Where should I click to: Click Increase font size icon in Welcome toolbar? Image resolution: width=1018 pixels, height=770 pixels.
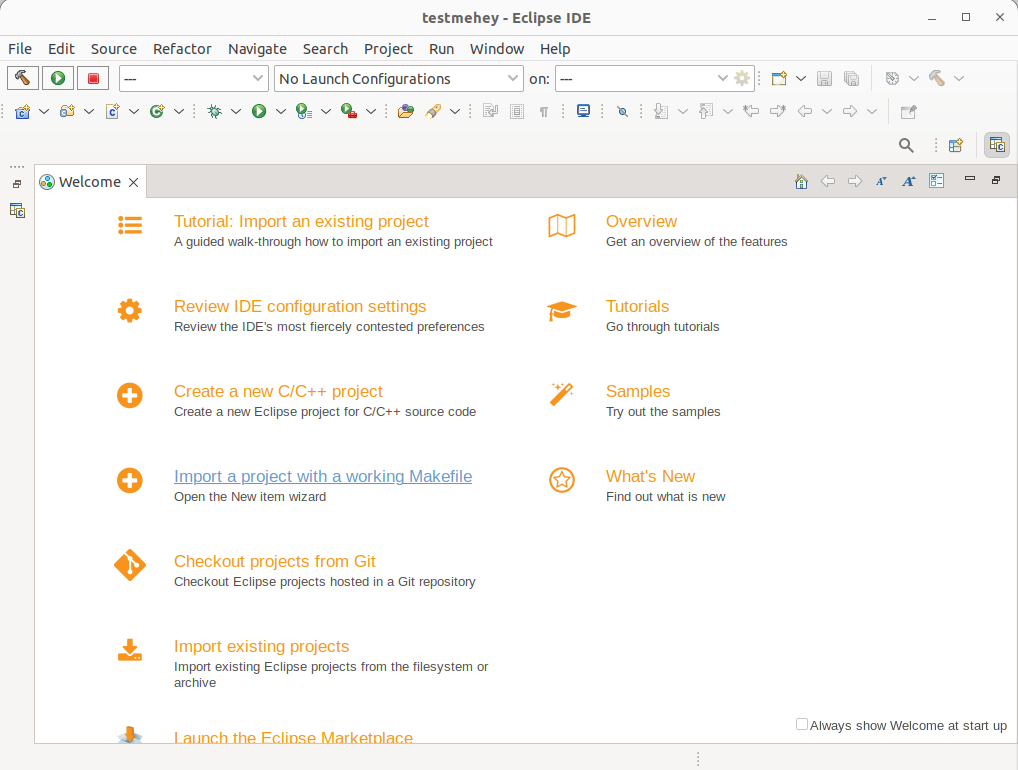point(908,181)
